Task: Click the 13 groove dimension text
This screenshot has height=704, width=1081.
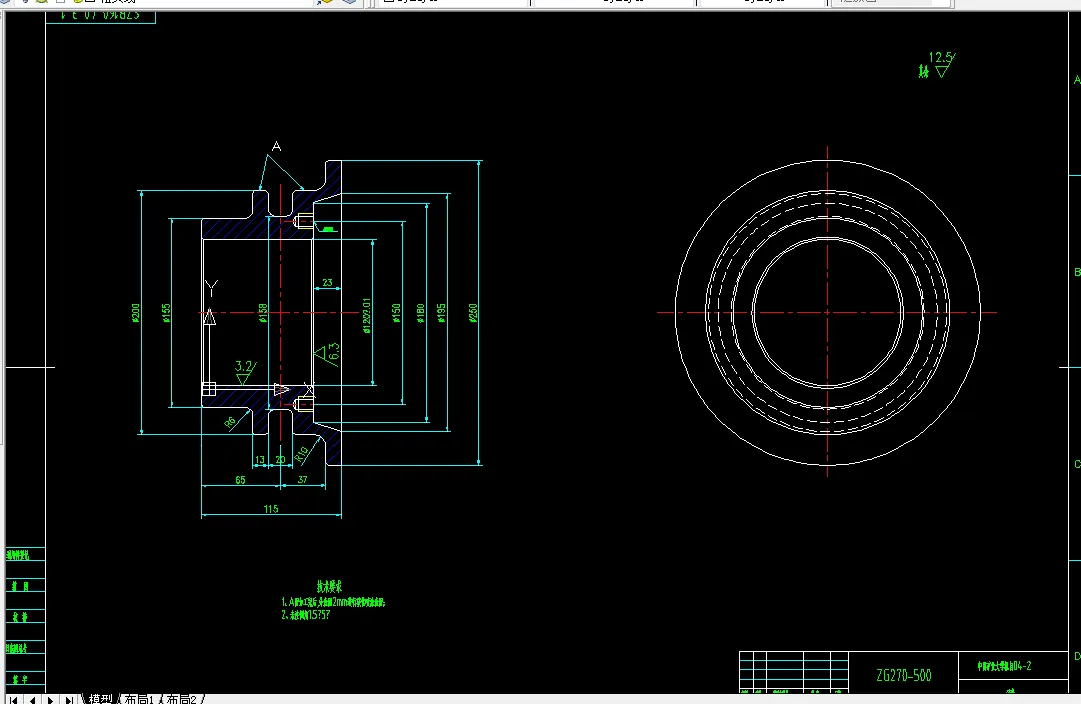Action: (x=260, y=459)
